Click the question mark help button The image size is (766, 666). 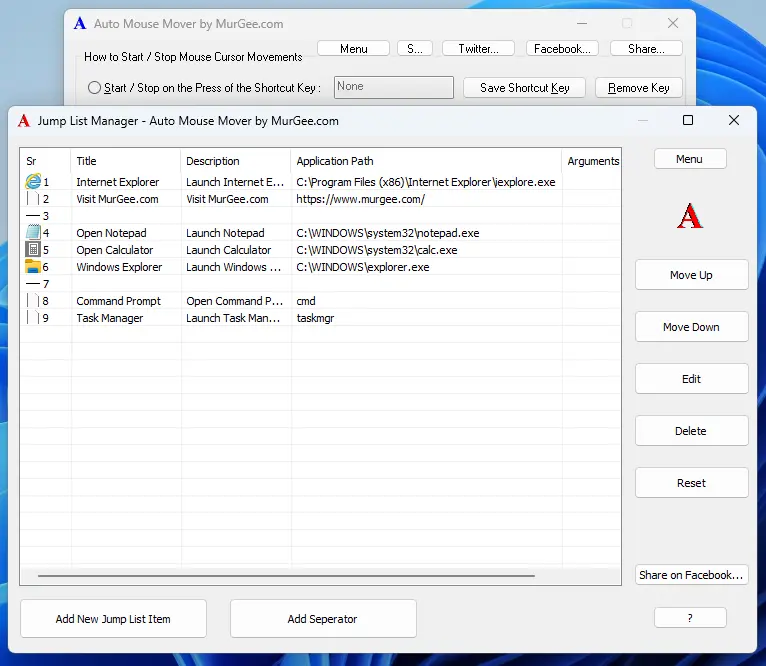pyautogui.click(x=690, y=618)
